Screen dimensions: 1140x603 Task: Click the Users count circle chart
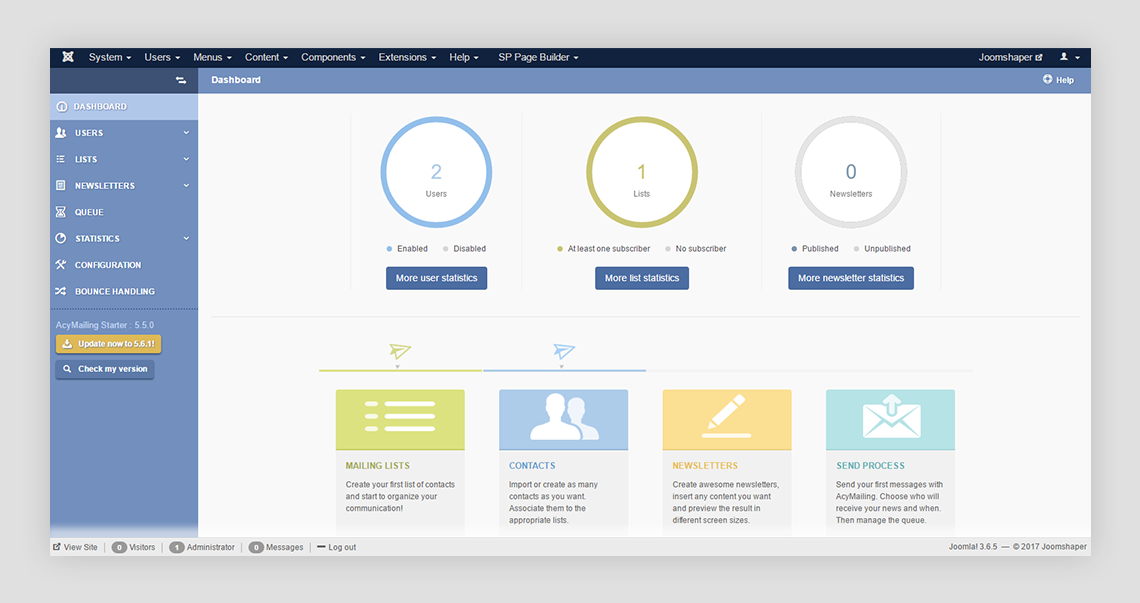point(436,172)
